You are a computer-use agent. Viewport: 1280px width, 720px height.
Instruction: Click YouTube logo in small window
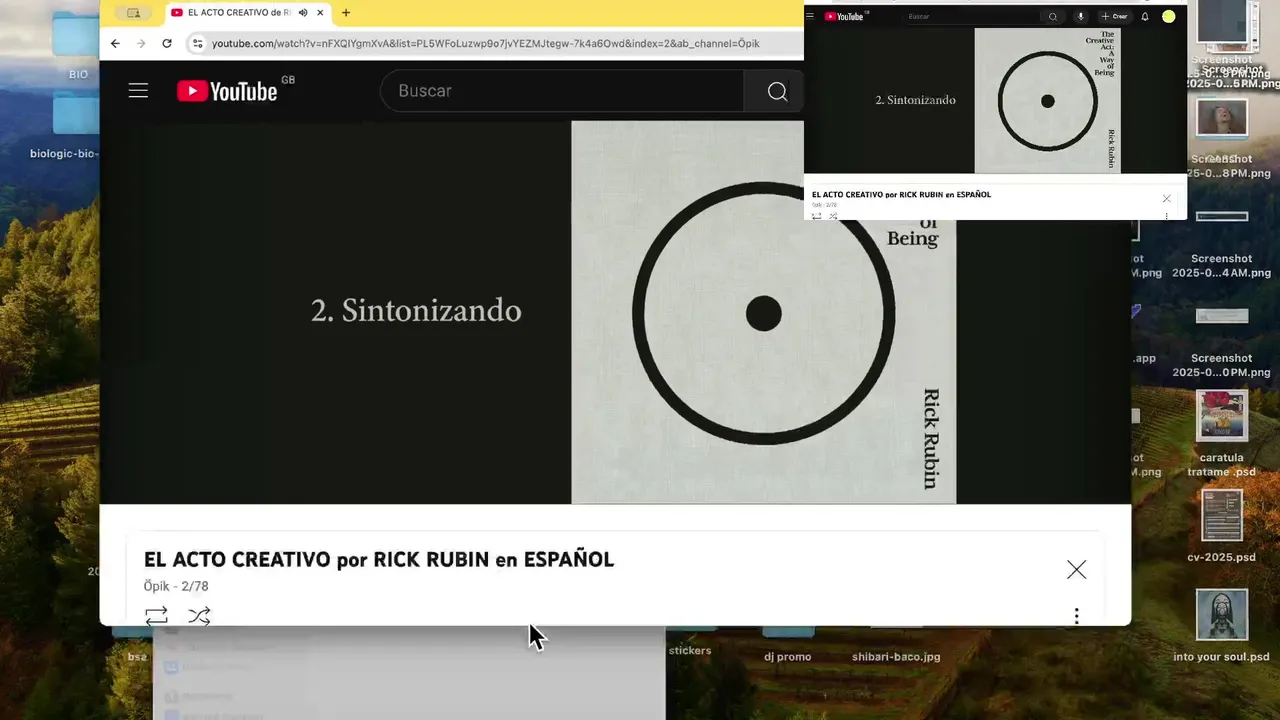click(x=846, y=16)
